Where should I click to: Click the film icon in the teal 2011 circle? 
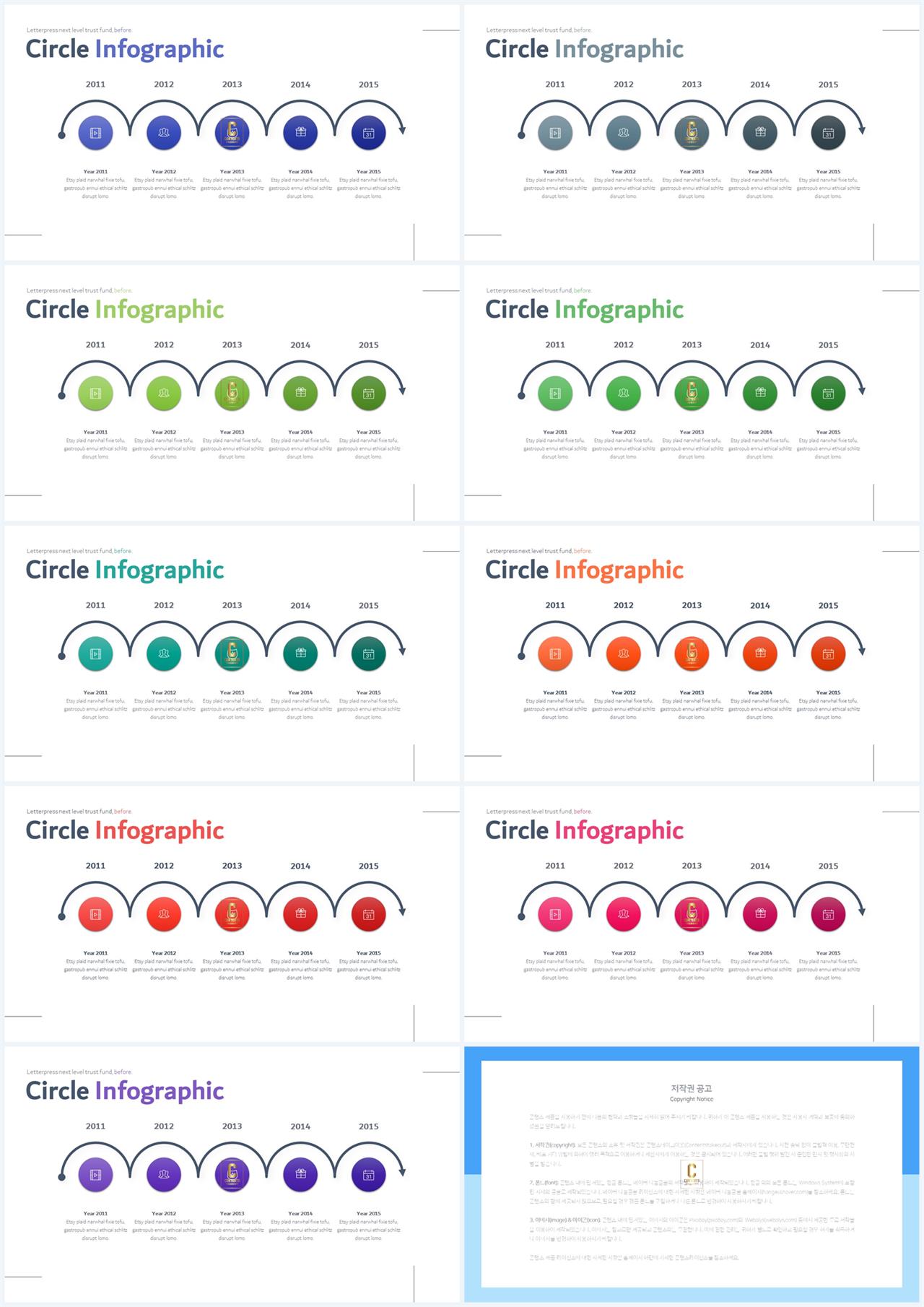(x=95, y=653)
